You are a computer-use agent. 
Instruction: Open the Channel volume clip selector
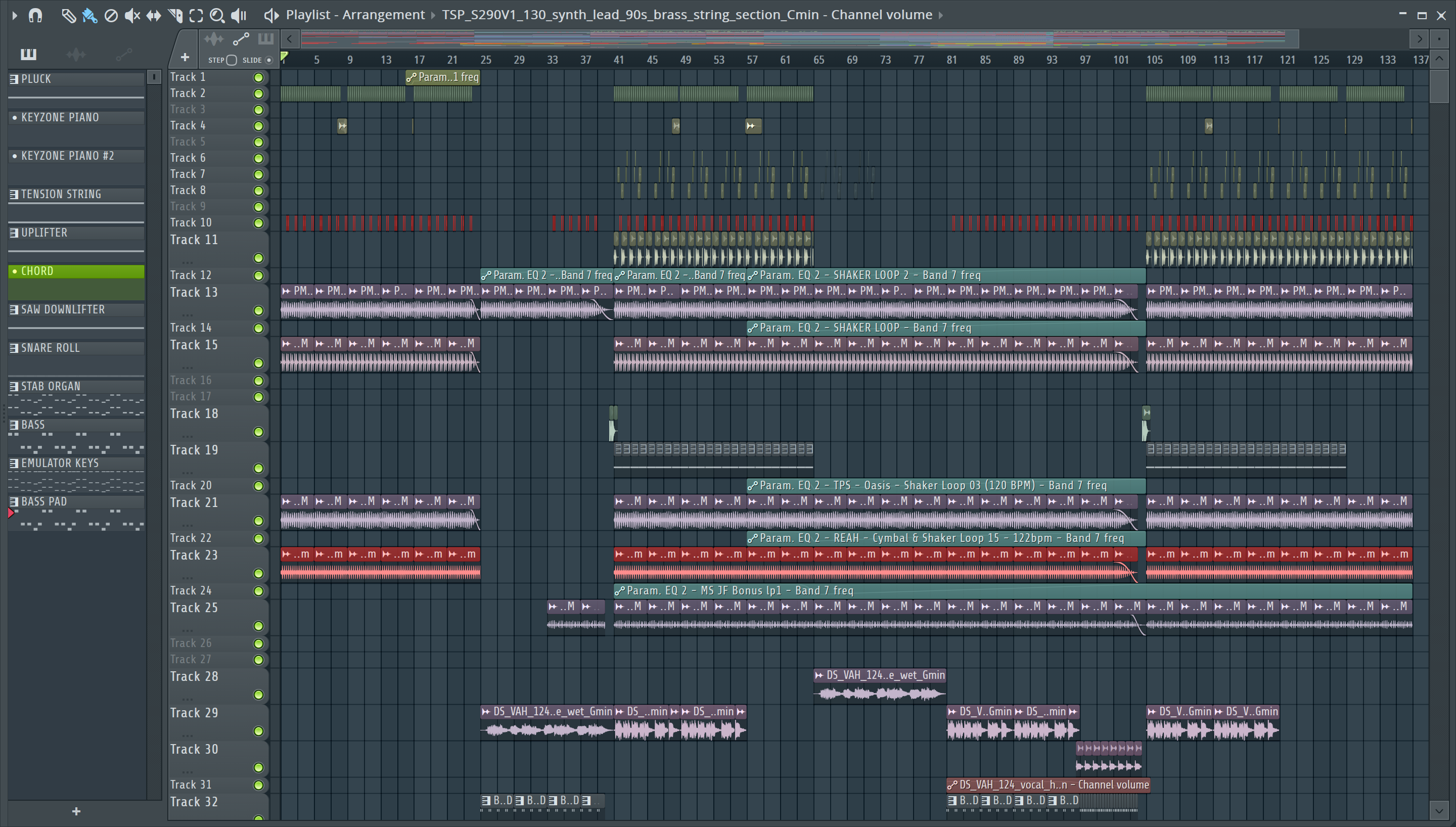tap(687, 15)
